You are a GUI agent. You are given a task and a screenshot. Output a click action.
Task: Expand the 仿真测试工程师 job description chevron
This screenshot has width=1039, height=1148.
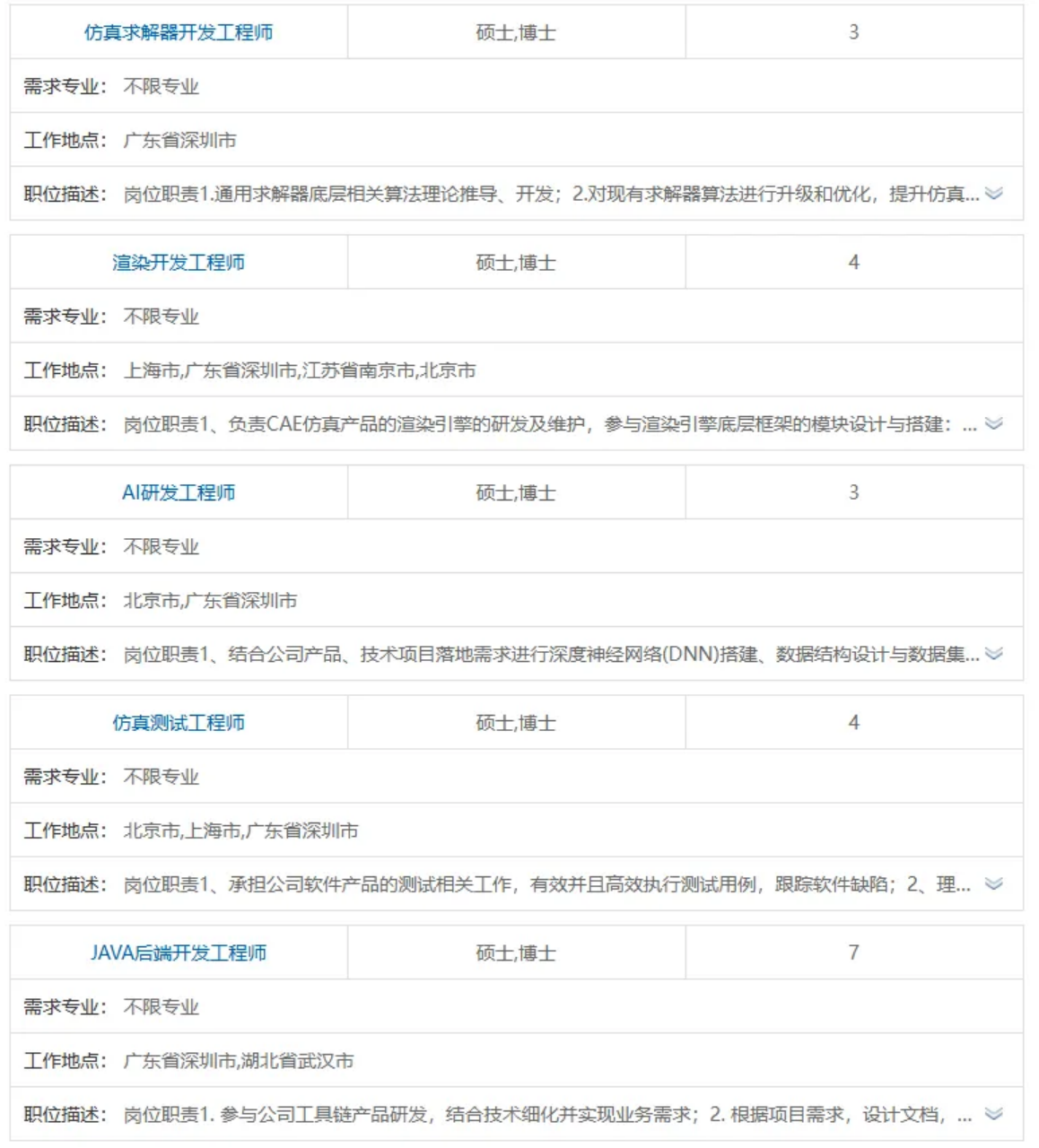pyautogui.click(x=993, y=884)
